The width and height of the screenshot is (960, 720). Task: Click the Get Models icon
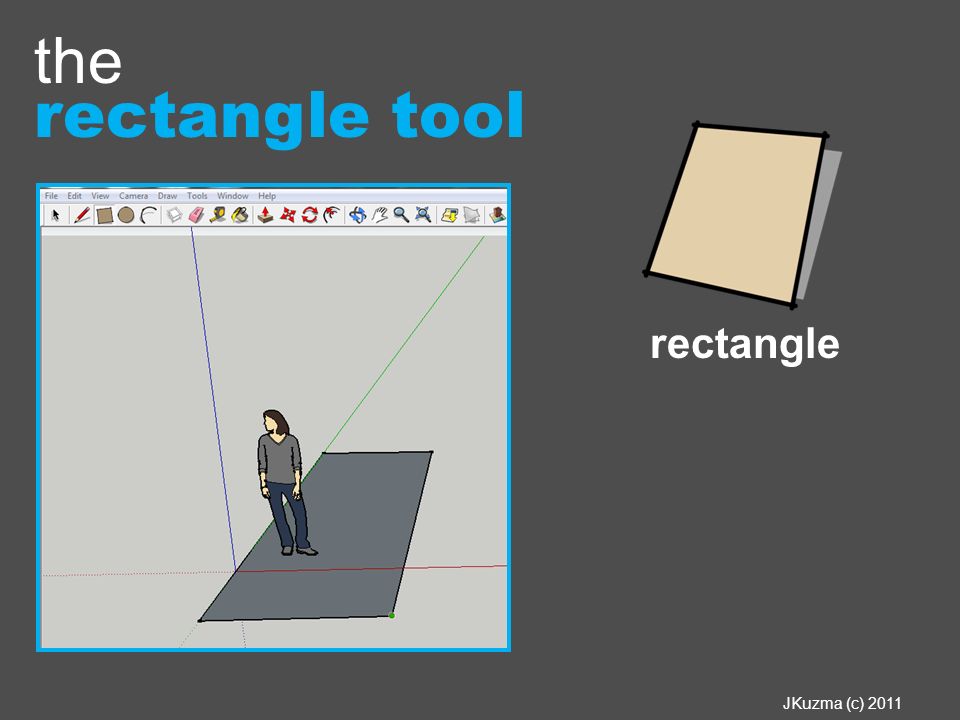449,215
